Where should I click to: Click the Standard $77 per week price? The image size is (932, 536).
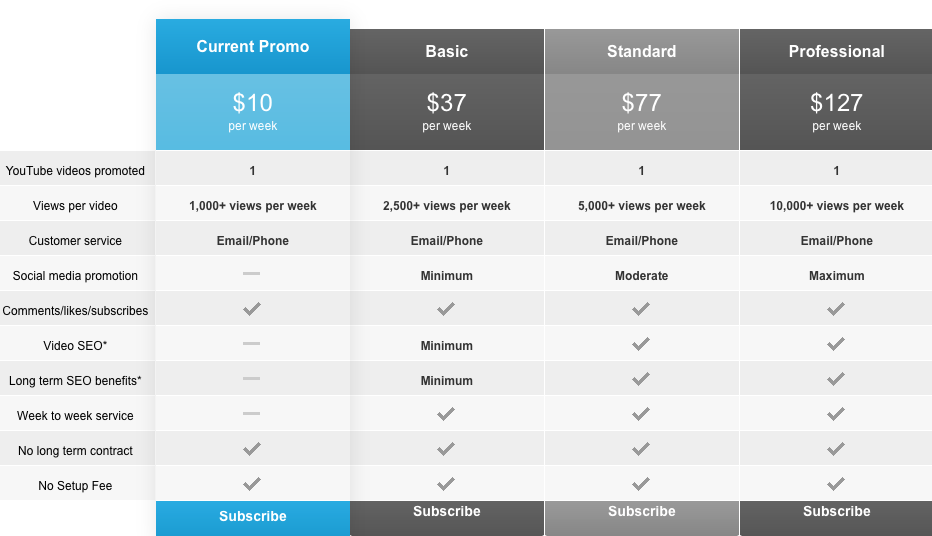click(x=642, y=112)
